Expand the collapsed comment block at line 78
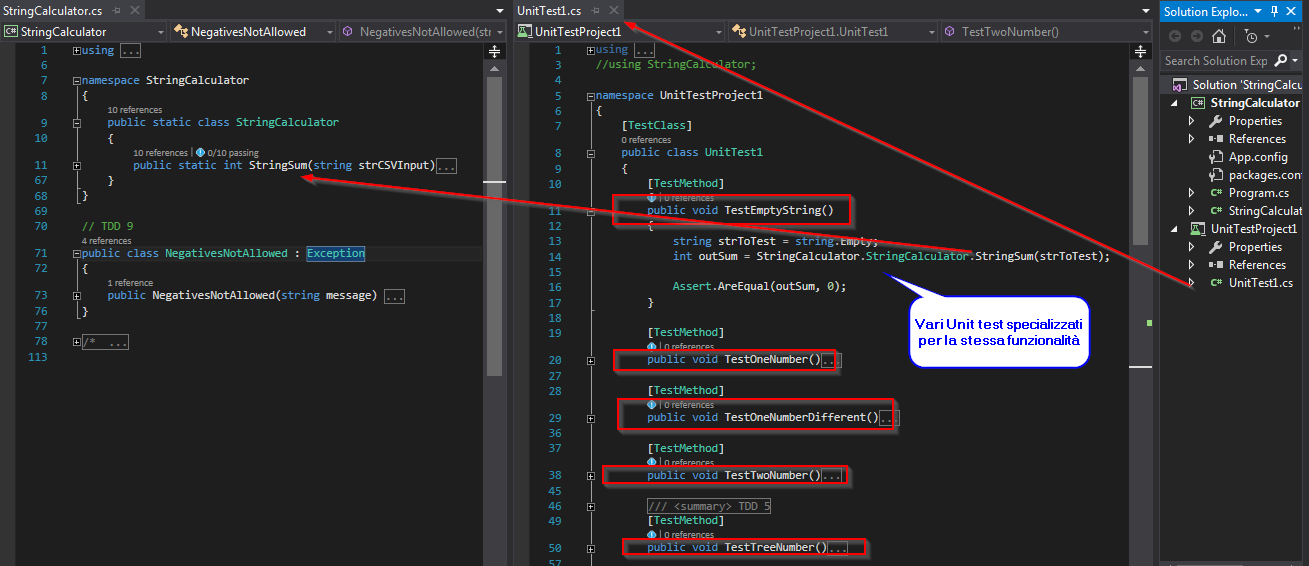Image resolution: width=1309 pixels, height=566 pixels. (77, 342)
